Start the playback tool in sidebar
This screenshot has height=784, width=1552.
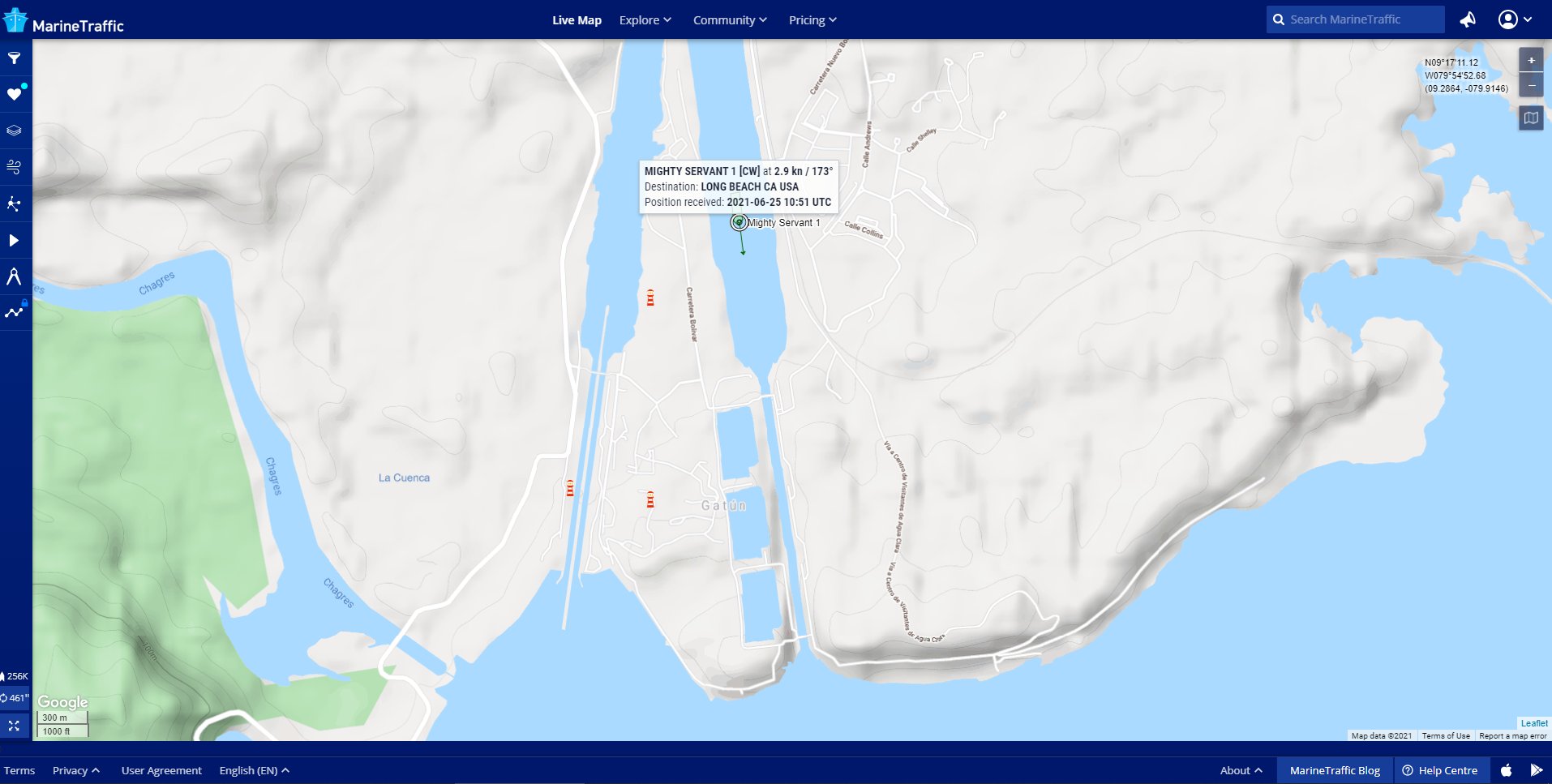tap(14, 240)
